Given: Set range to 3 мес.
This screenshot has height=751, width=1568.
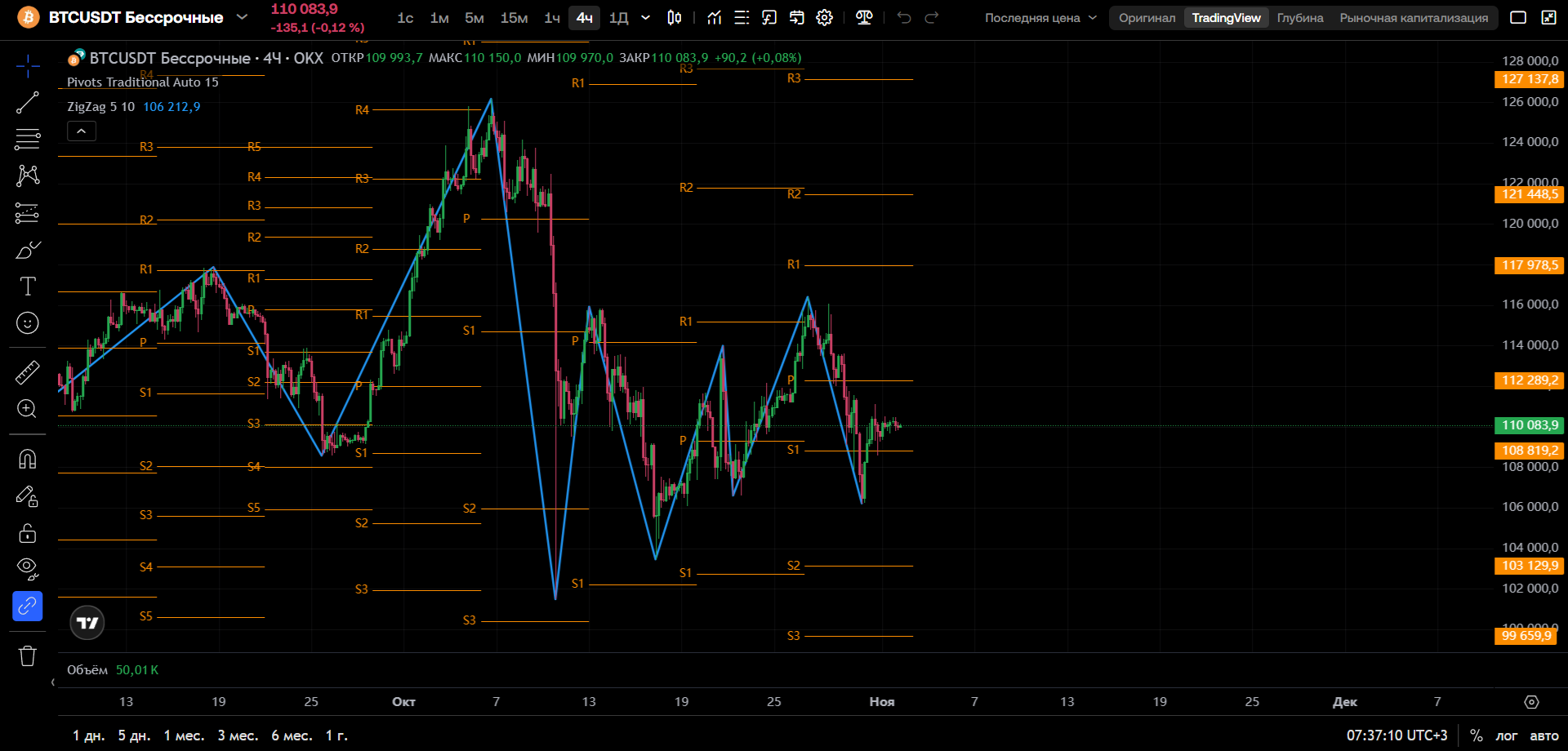Looking at the screenshot, I should click(x=238, y=735).
